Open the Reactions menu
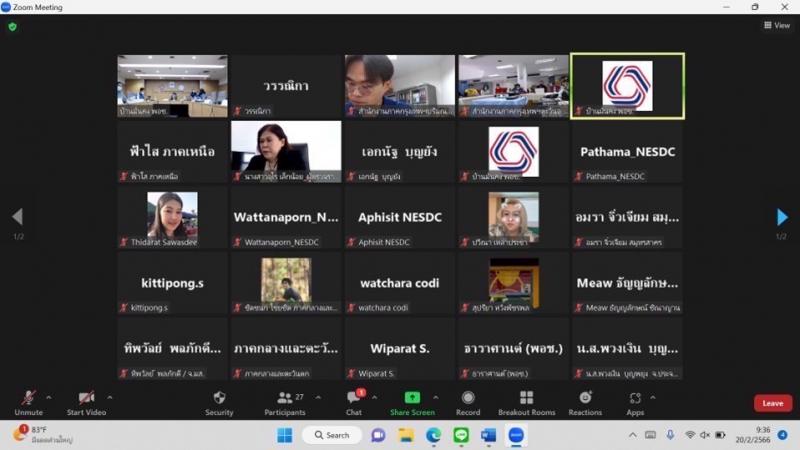The height and width of the screenshot is (450, 800). click(585, 403)
